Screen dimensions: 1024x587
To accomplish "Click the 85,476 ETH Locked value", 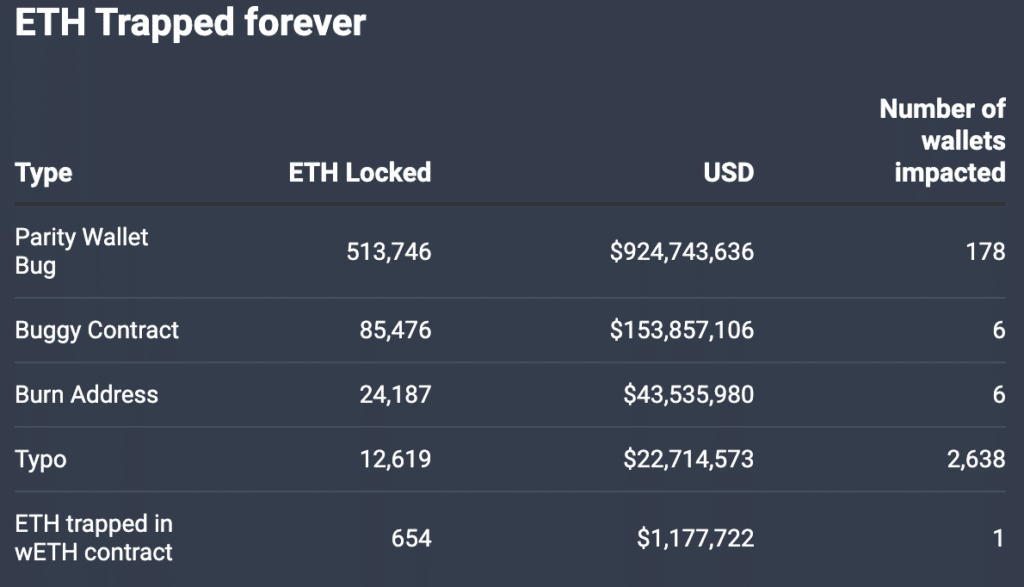I will [395, 330].
